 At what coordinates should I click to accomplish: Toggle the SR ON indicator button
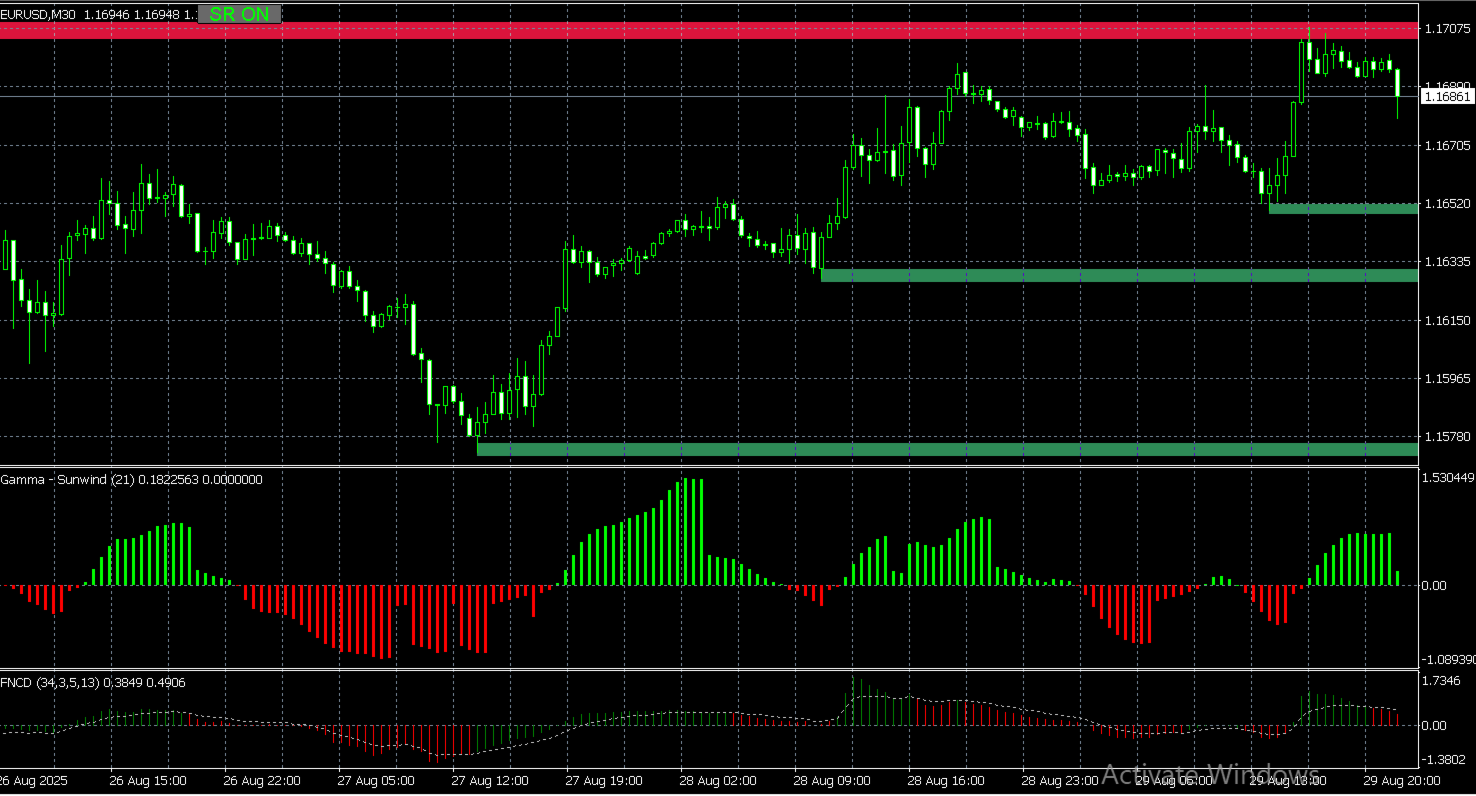(239, 14)
